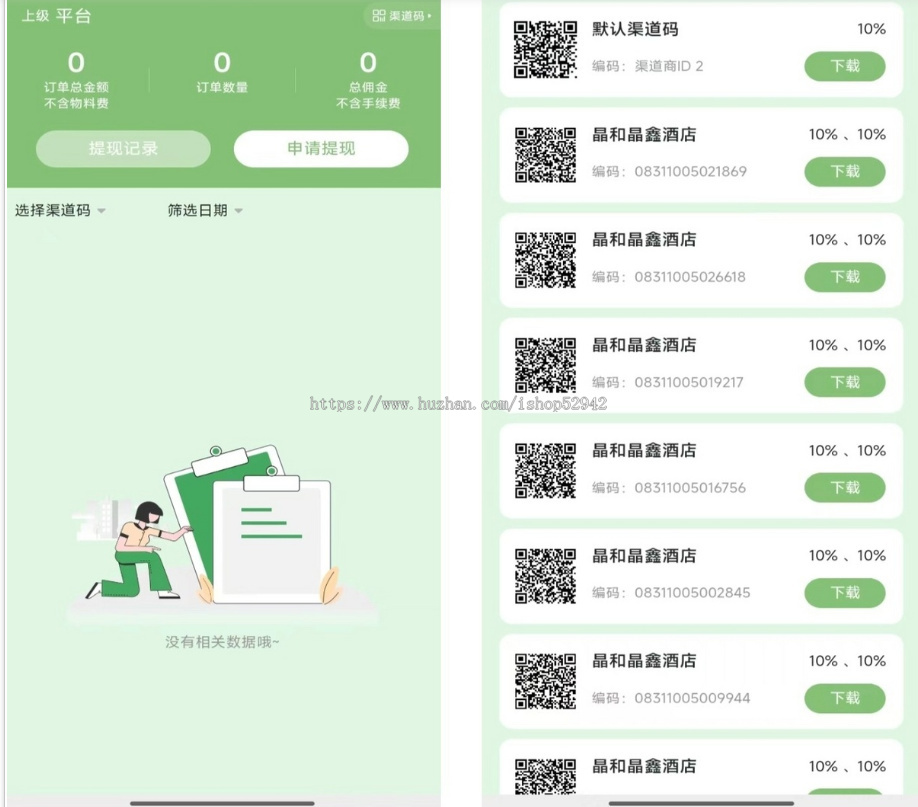Expand the 筛选日期 dropdown

point(205,210)
